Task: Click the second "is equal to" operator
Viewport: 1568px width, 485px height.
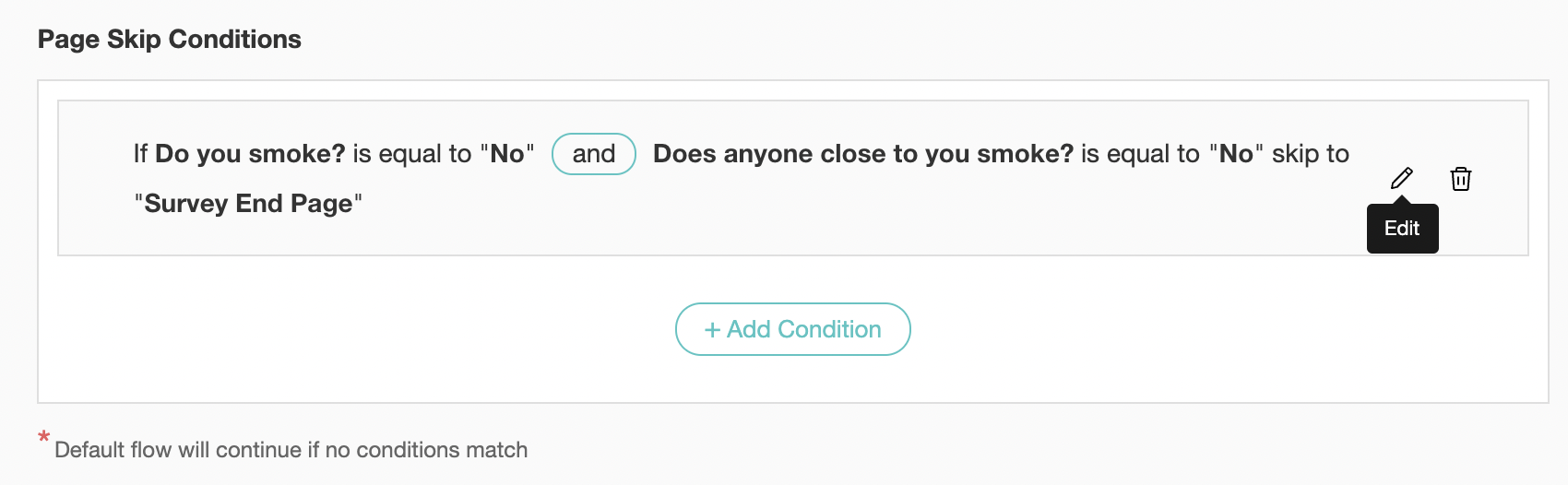Action: (1140, 154)
